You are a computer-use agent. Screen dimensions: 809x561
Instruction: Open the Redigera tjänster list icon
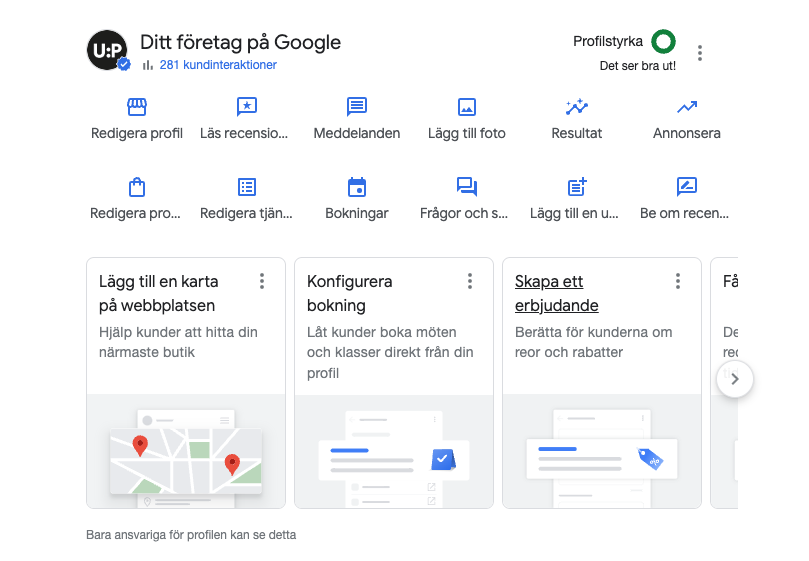(246, 187)
